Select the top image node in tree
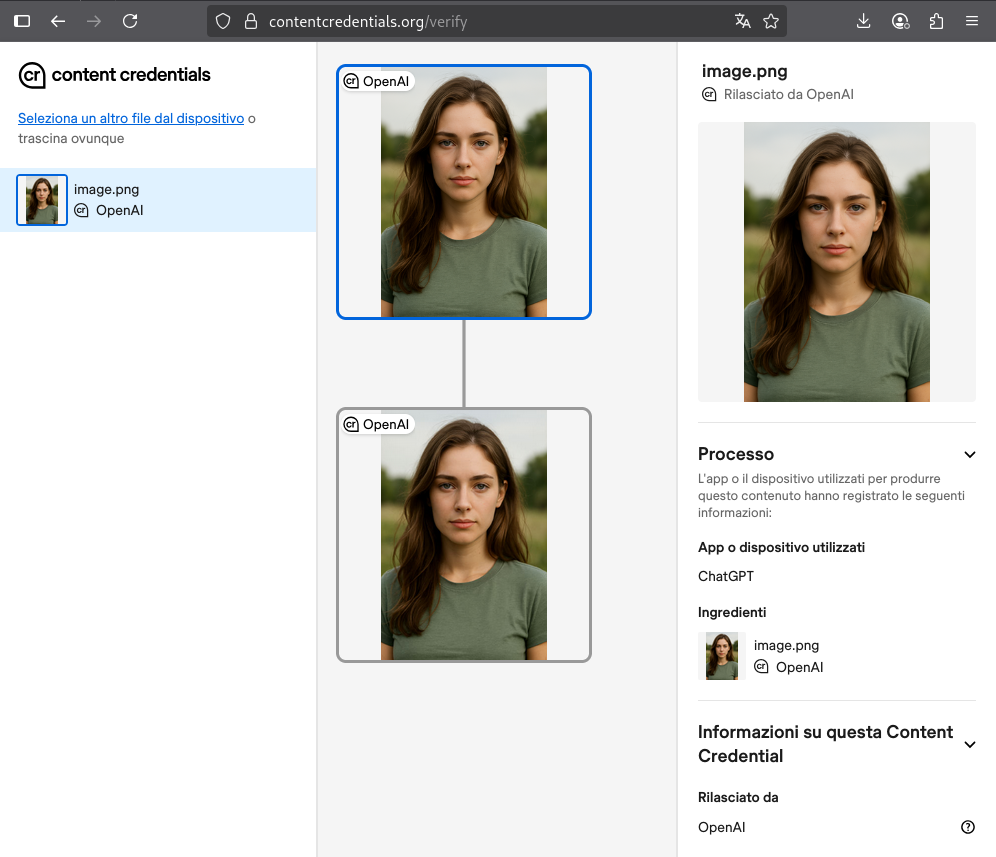This screenshot has width=996, height=857. pos(464,192)
